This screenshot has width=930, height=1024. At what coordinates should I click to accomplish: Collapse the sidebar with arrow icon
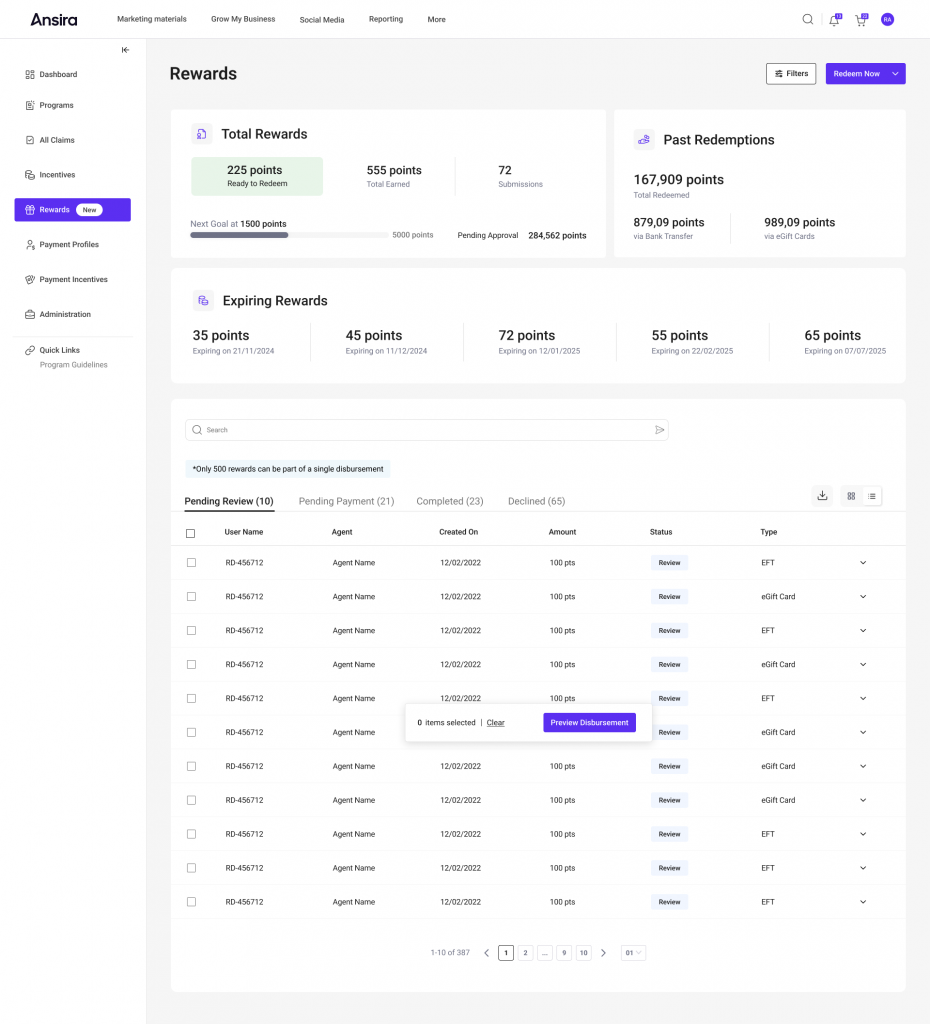tap(125, 50)
